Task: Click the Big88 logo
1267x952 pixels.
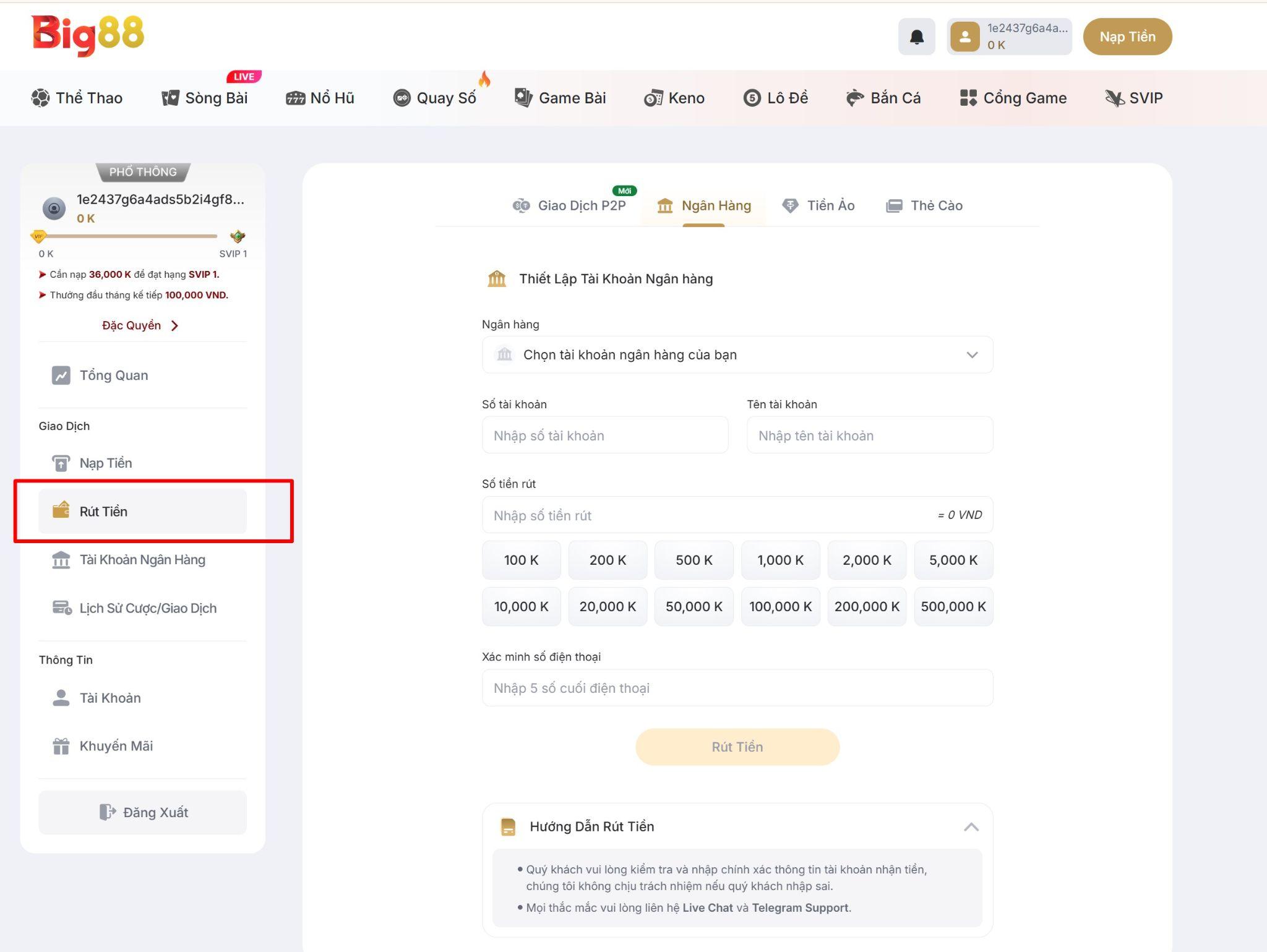Action: 87,35
